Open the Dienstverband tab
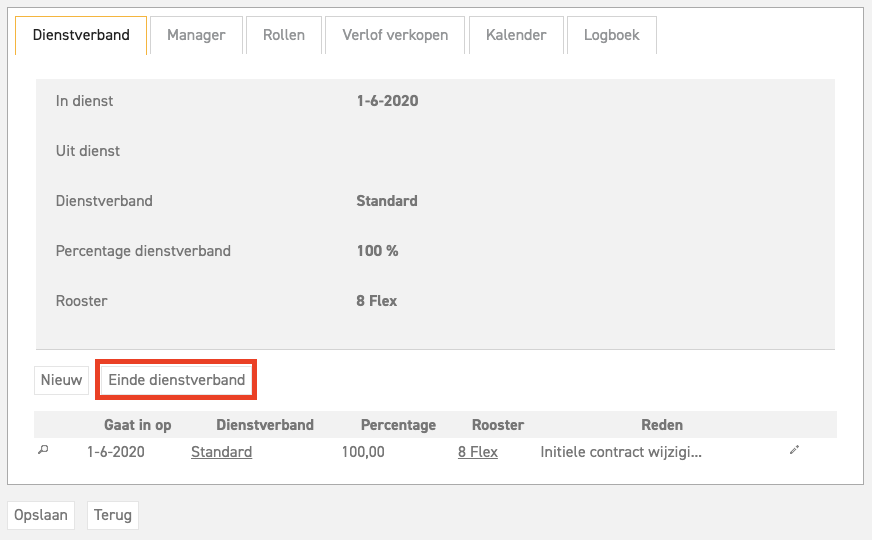 pyautogui.click(x=81, y=35)
